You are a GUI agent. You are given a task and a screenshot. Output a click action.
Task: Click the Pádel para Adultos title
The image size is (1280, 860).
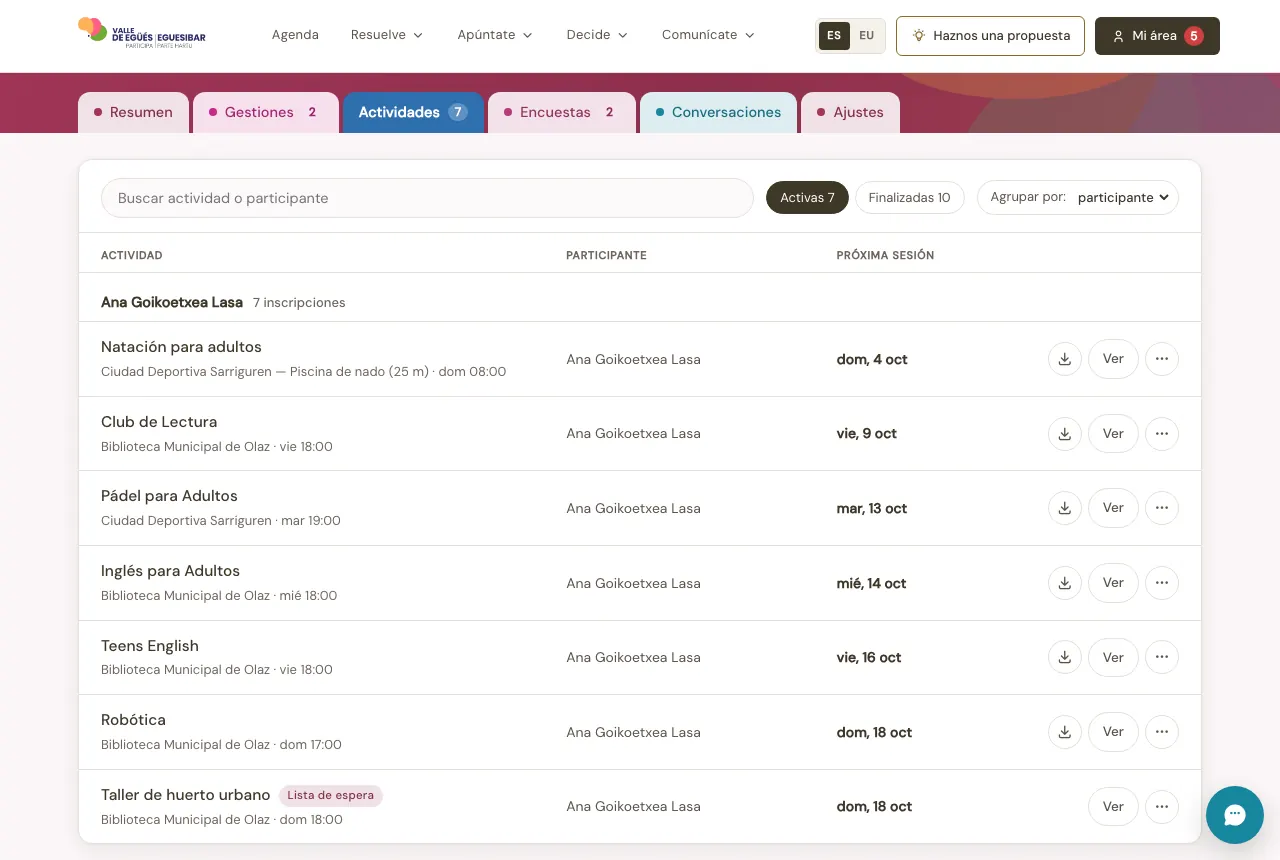point(169,496)
